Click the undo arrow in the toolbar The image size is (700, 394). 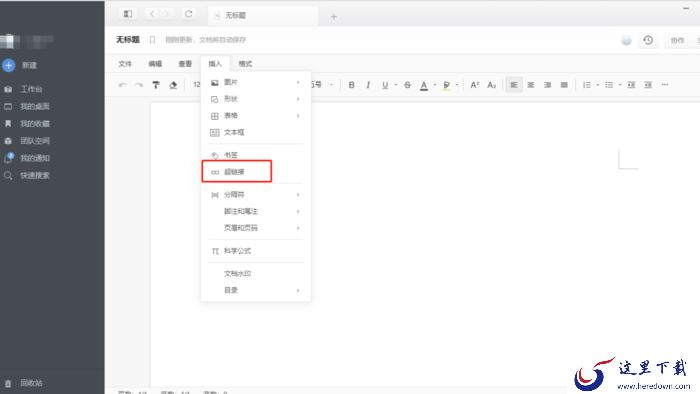pos(123,85)
